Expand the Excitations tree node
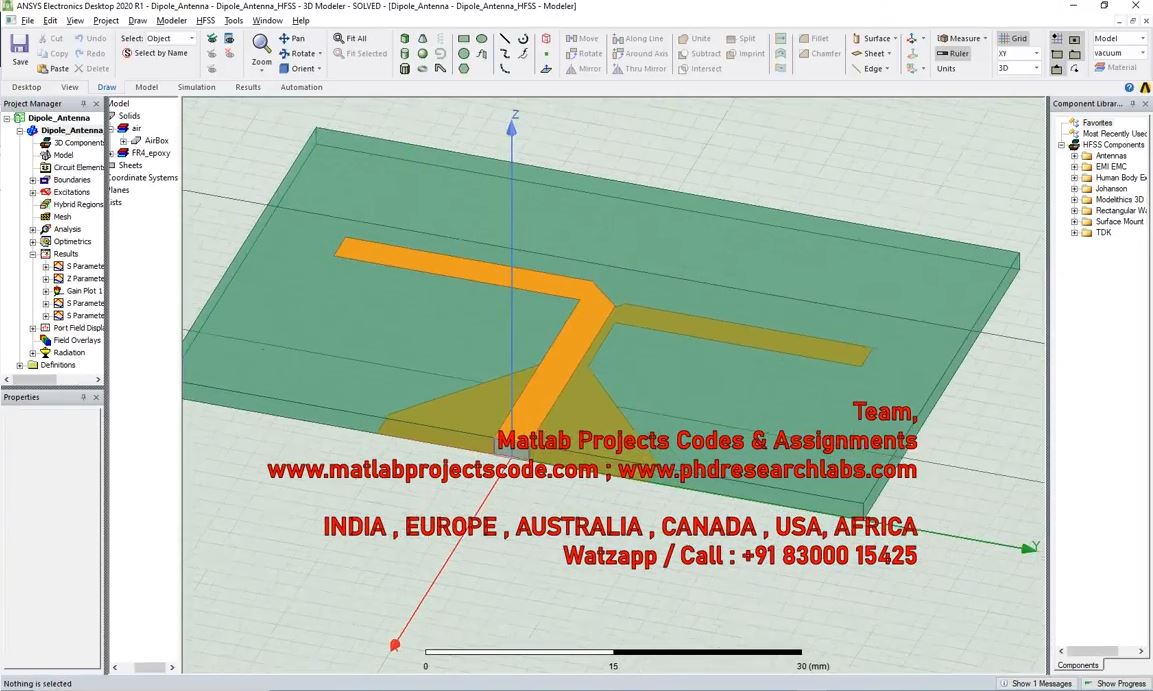 click(33, 192)
